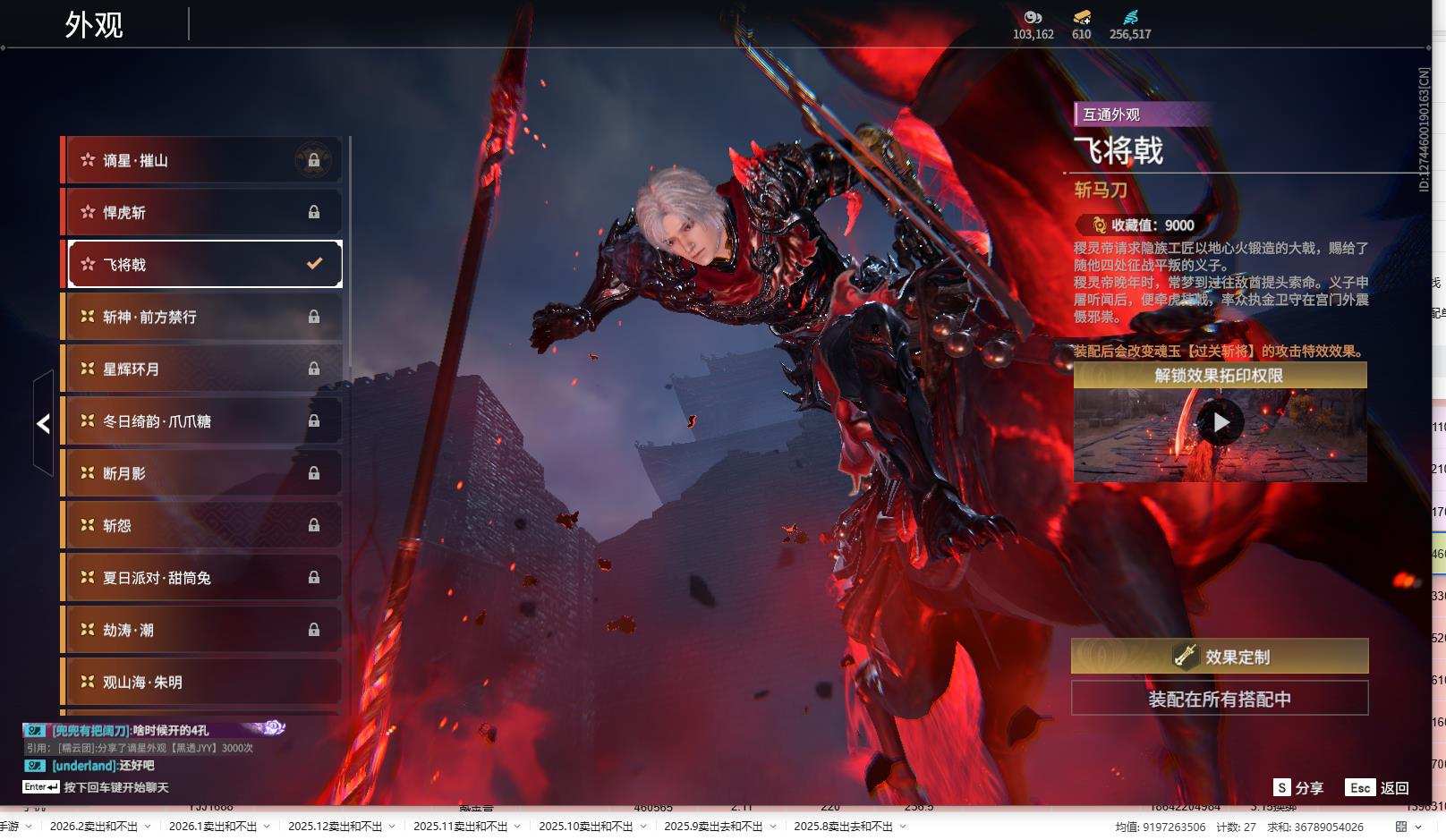
Task: Open the 2025.11卖出和不出 sheet tab
Action: [460, 827]
